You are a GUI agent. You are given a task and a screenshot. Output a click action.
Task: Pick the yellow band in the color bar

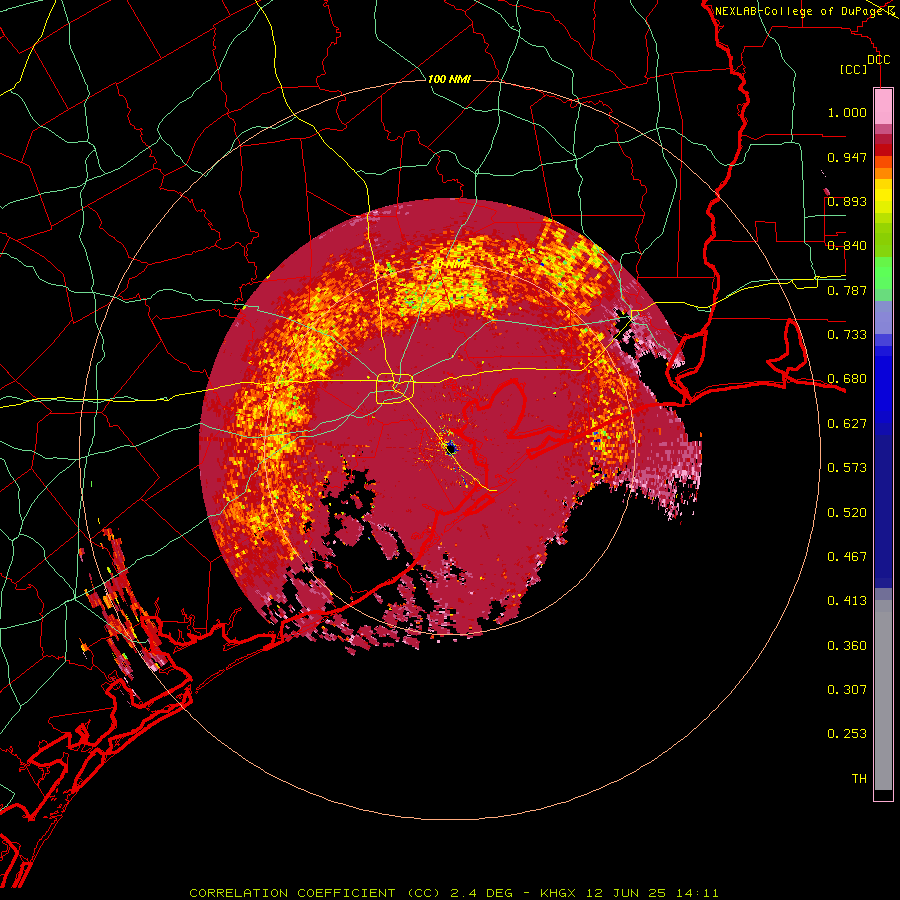tap(883, 196)
